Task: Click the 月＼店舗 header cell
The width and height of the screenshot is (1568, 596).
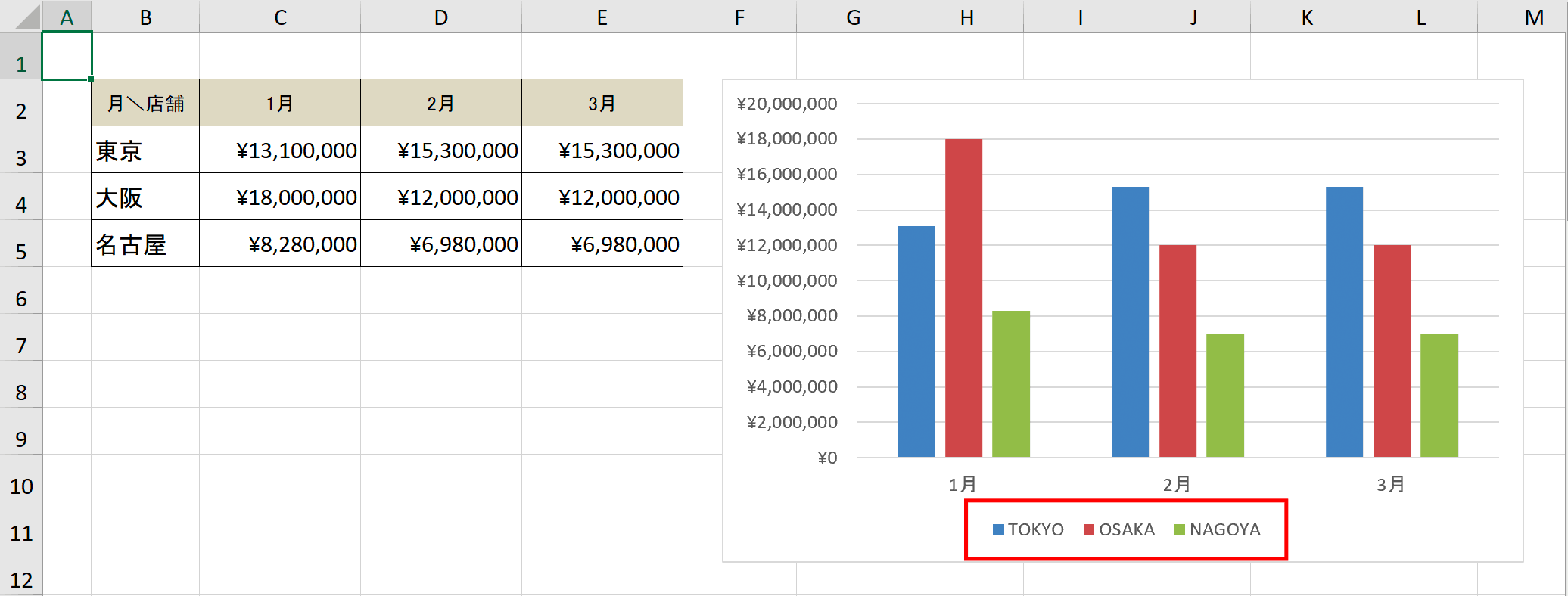Action: [145, 103]
